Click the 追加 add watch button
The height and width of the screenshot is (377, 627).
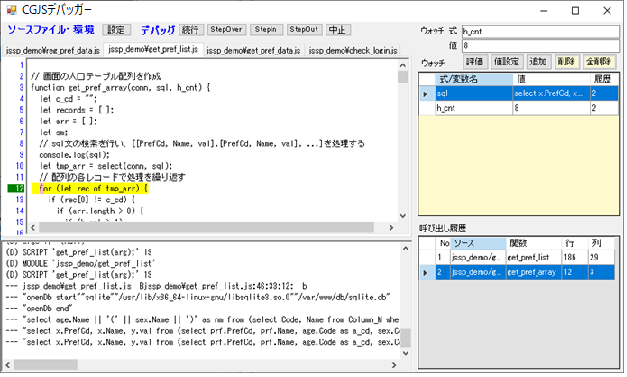[x=538, y=62]
